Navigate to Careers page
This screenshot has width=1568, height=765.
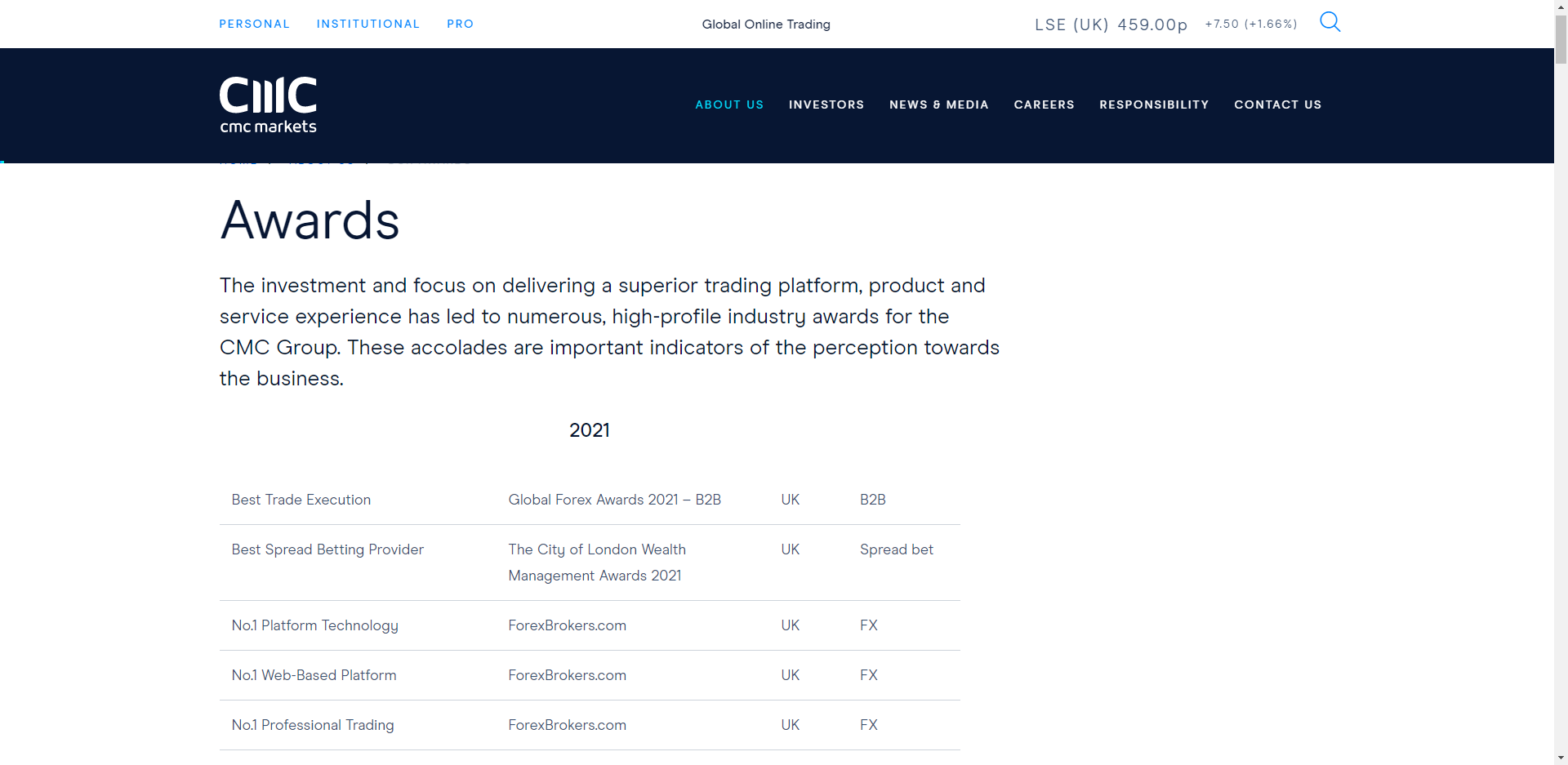1044,105
